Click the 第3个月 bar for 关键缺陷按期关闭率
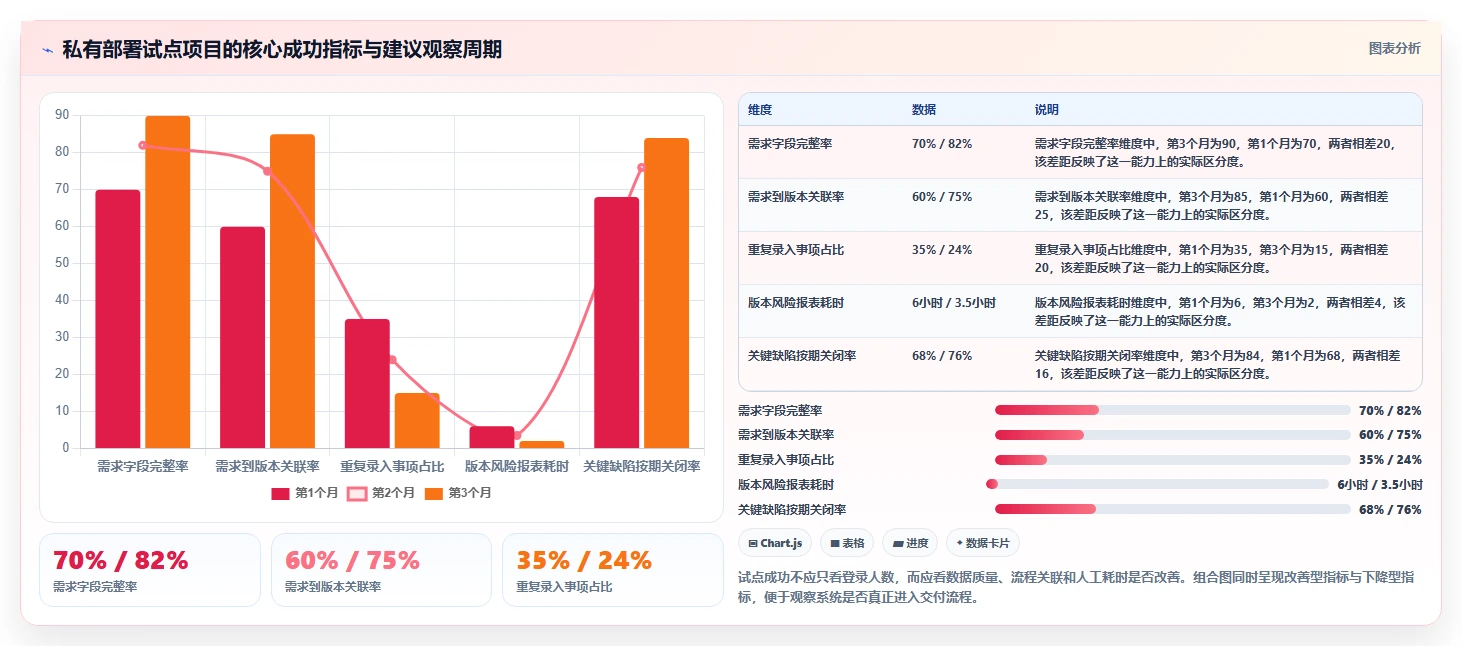Image resolution: width=1462 pixels, height=646 pixels. (666, 293)
